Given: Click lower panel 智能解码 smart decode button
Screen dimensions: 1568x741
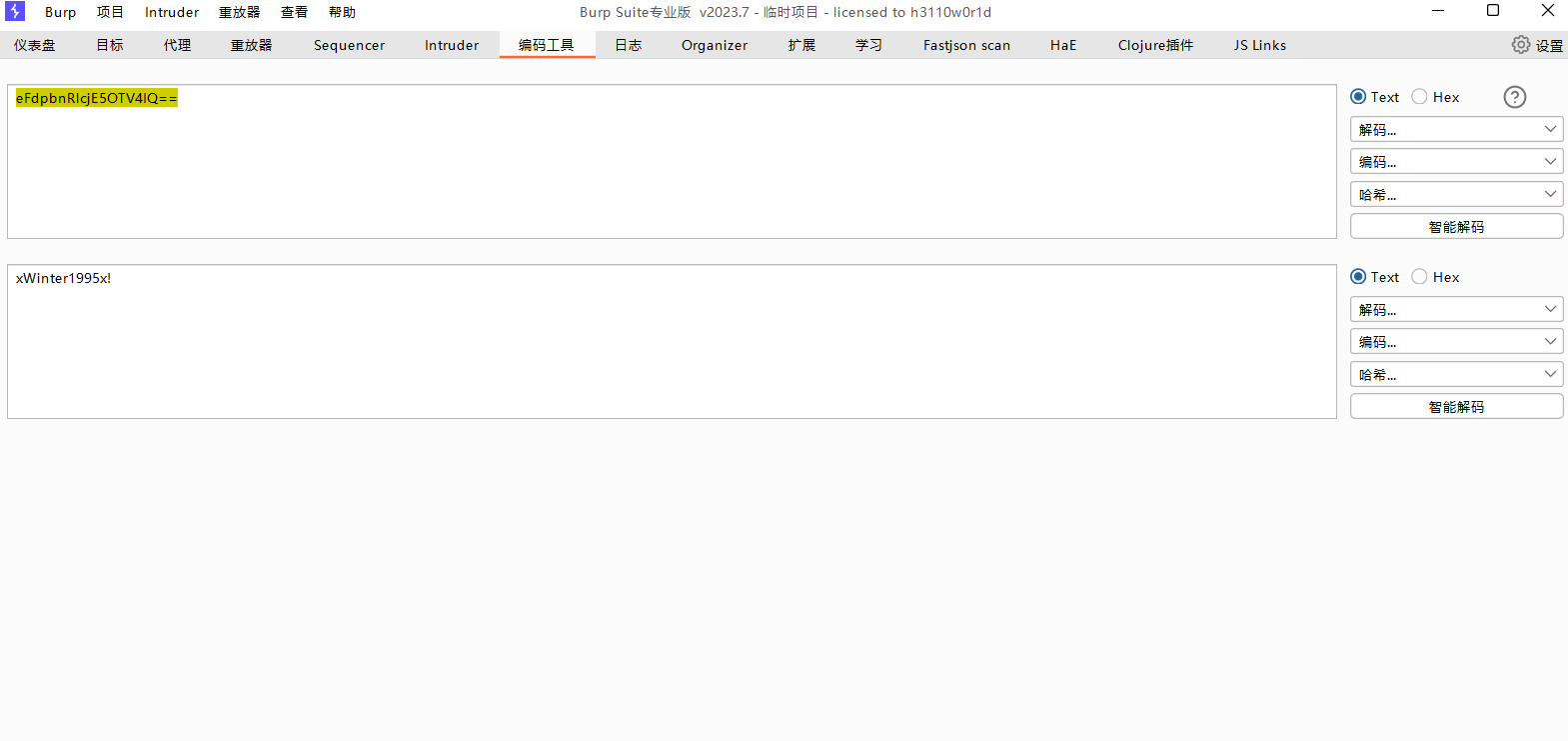Looking at the screenshot, I should tap(1456, 406).
